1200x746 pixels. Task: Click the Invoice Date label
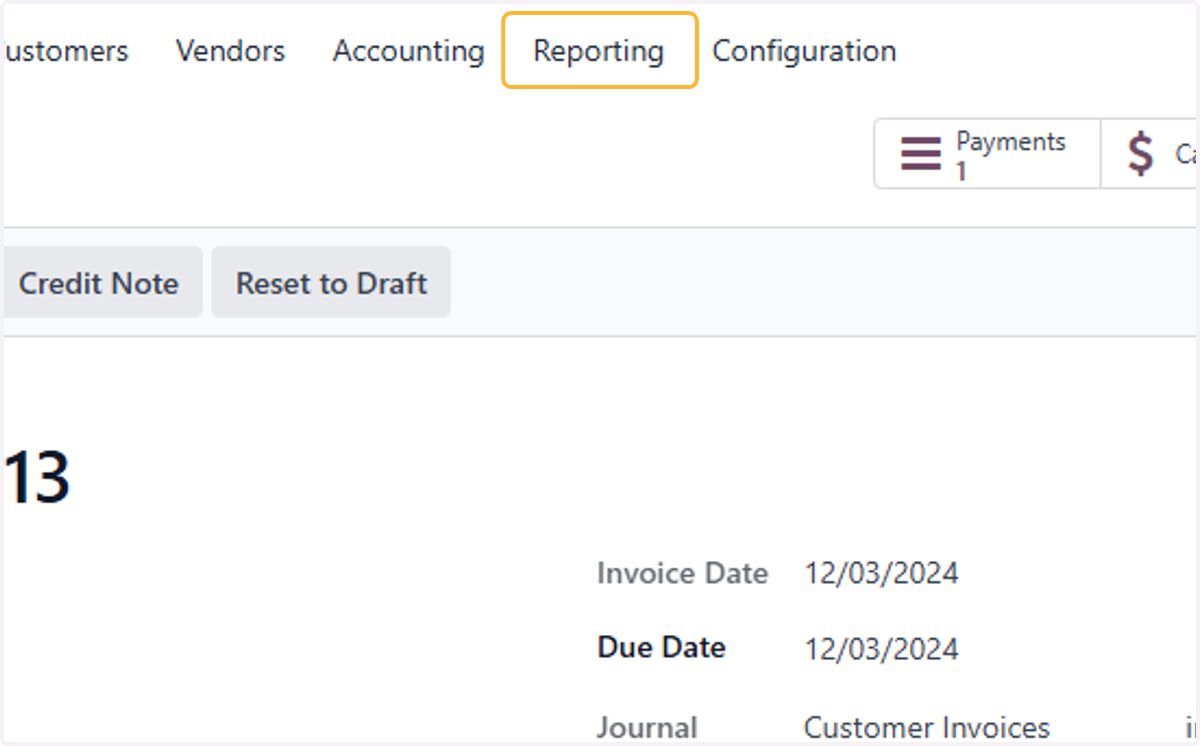point(682,574)
